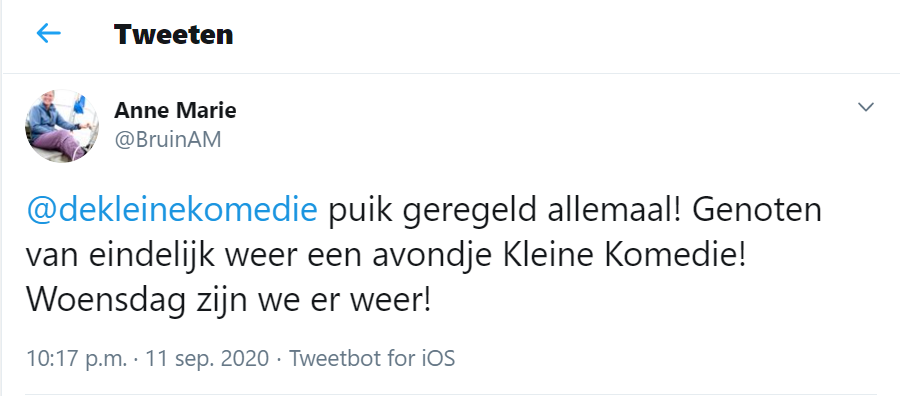The height and width of the screenshot is (396, 900).
Task: Open Anne Marie's round profile picture
Action: click(61, 126)
